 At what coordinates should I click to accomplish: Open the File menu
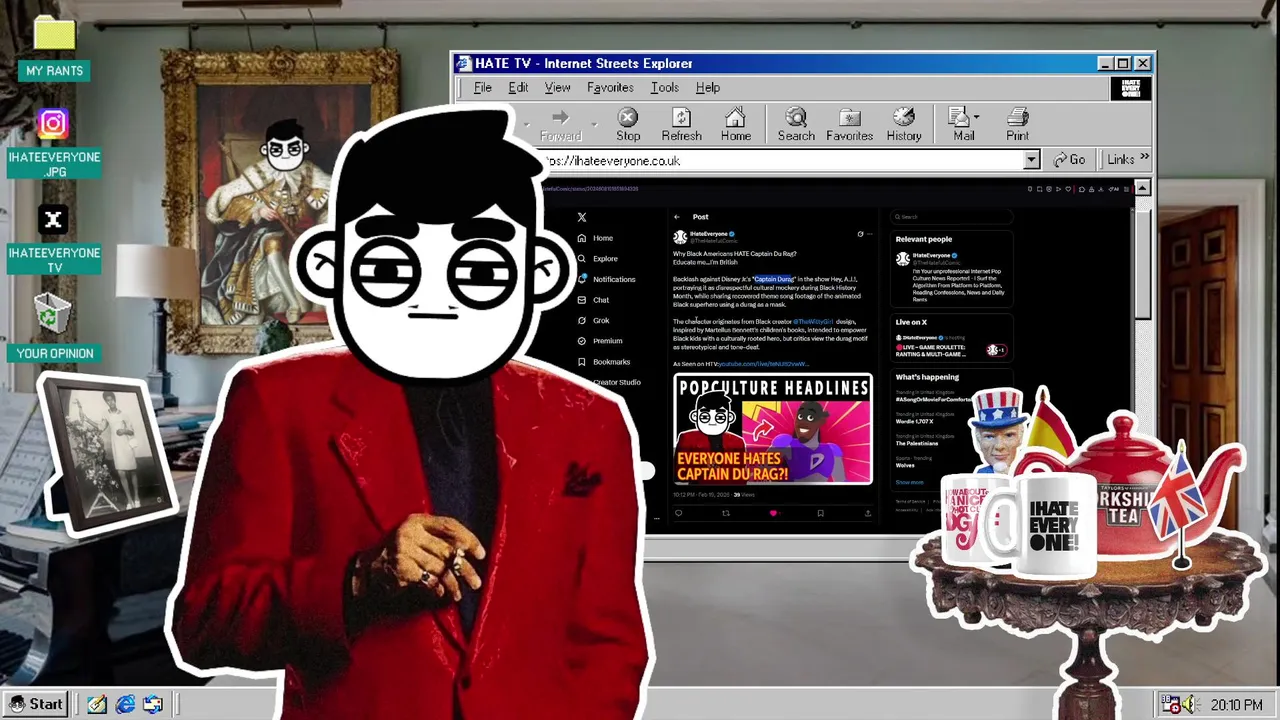tap(482, 87)
